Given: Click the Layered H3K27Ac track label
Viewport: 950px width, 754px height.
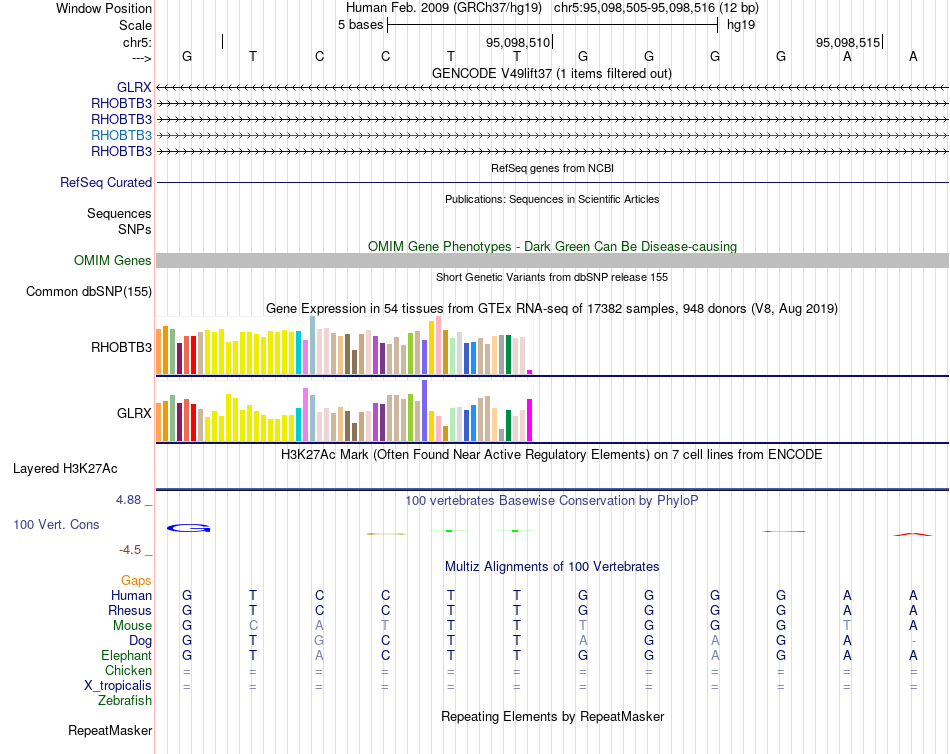Looking at the screenshot, I should point(65,469).
